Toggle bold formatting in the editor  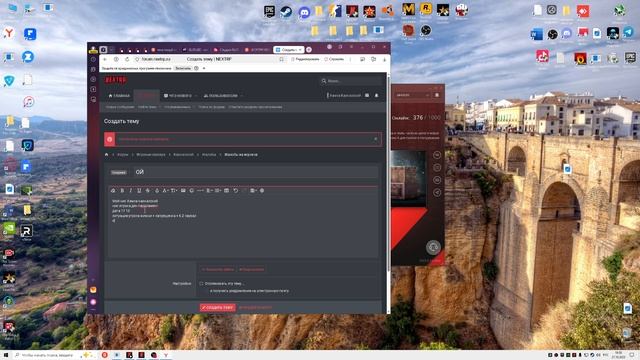[122, 191]
